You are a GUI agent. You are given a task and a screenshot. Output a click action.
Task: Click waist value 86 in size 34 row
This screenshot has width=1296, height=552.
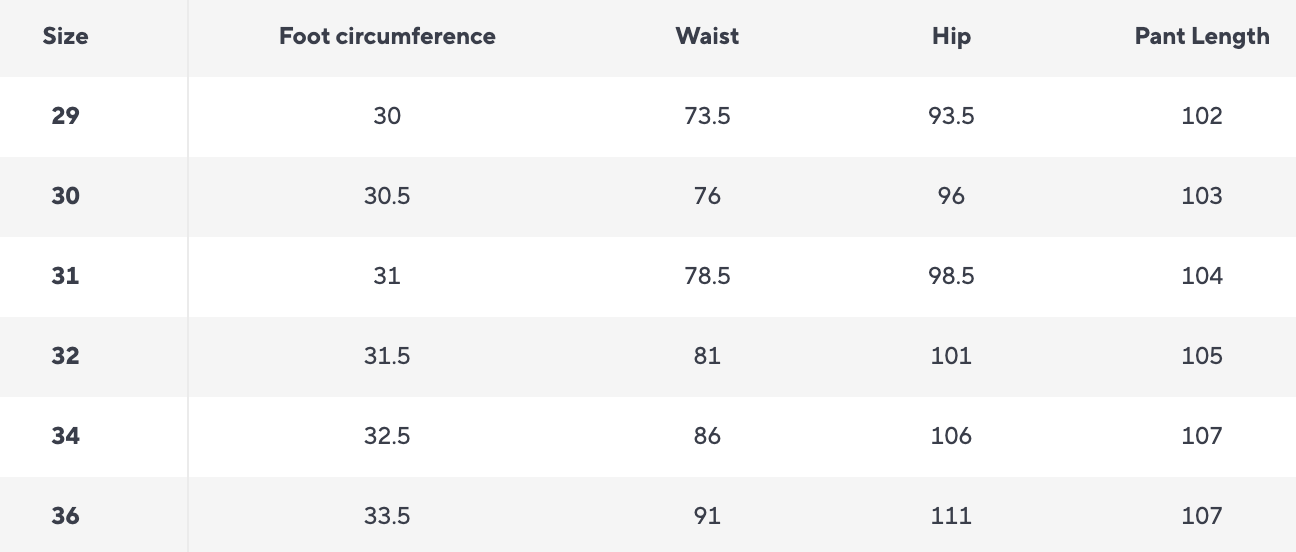coord(707,436)
